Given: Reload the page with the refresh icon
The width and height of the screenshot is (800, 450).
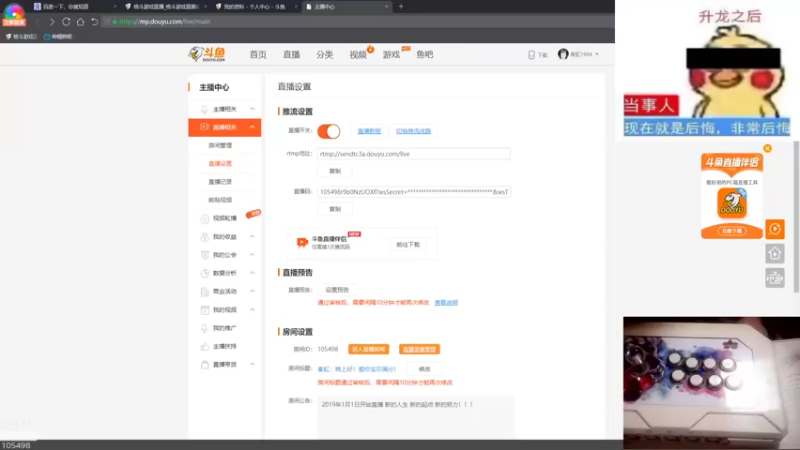Looking at the screenshot, I should (66, 22).
